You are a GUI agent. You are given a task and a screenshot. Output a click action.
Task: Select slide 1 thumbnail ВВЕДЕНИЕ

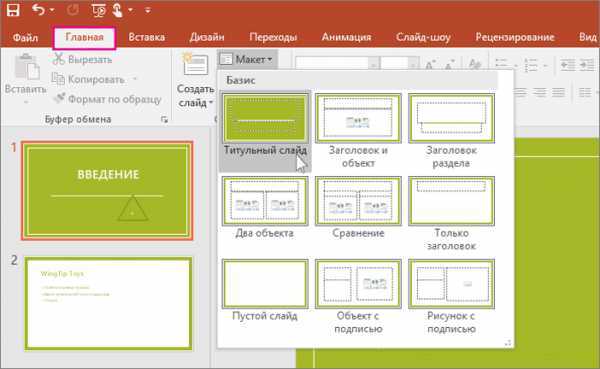point(108,191)
